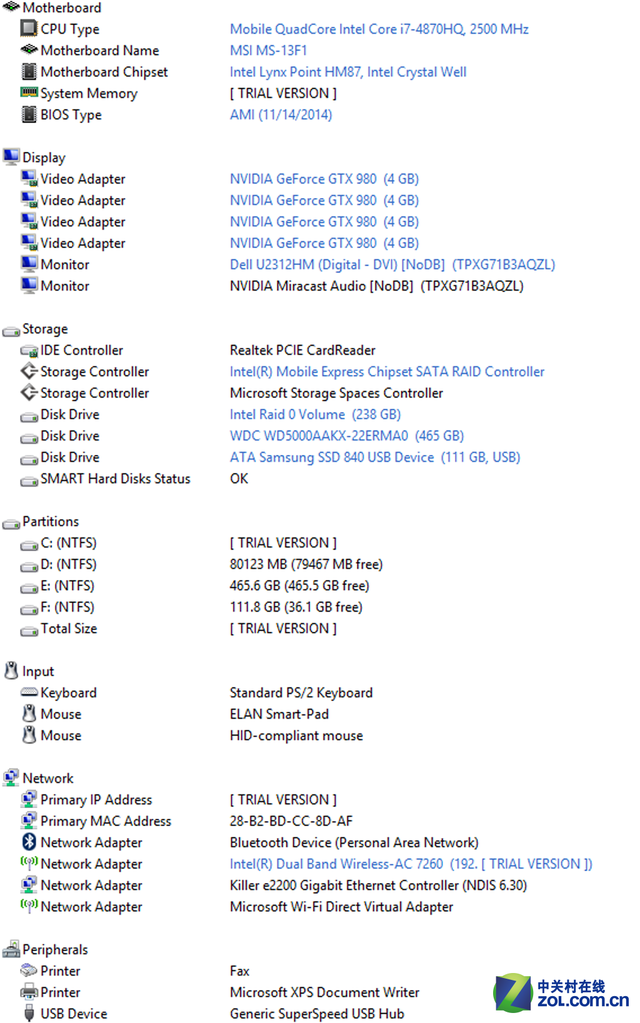
Task: Click the USB Device plug icon
Action: tap(29, 1013)
